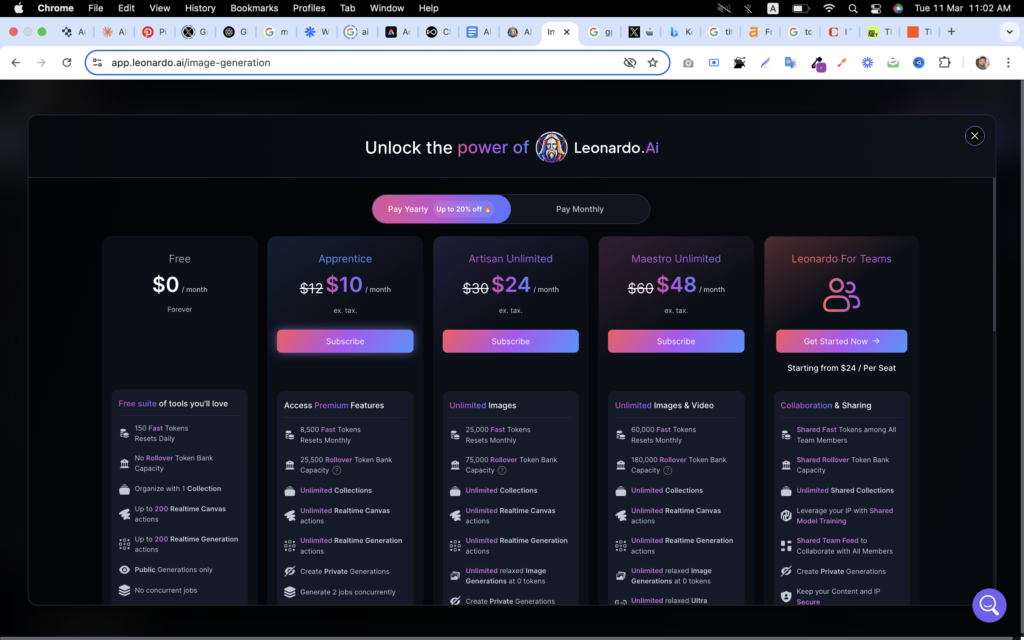Open the Edit menu
Screen dimensions: 1024x640
coord(126,8)
